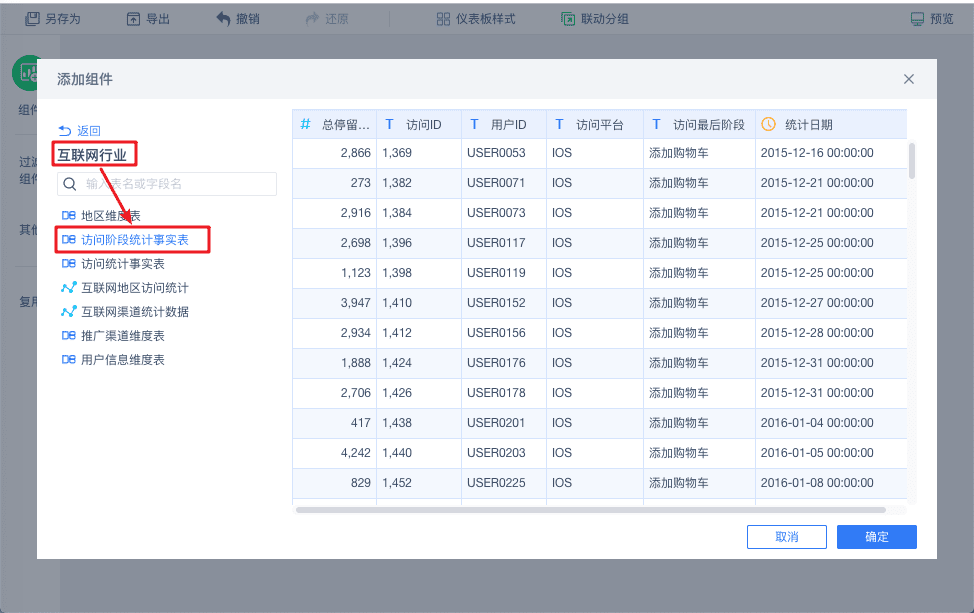The width and height of the screenshot is (974, 613).
Task: Click the date 2015-12-16 00:00:00
Action: click(x=817, y=153)
